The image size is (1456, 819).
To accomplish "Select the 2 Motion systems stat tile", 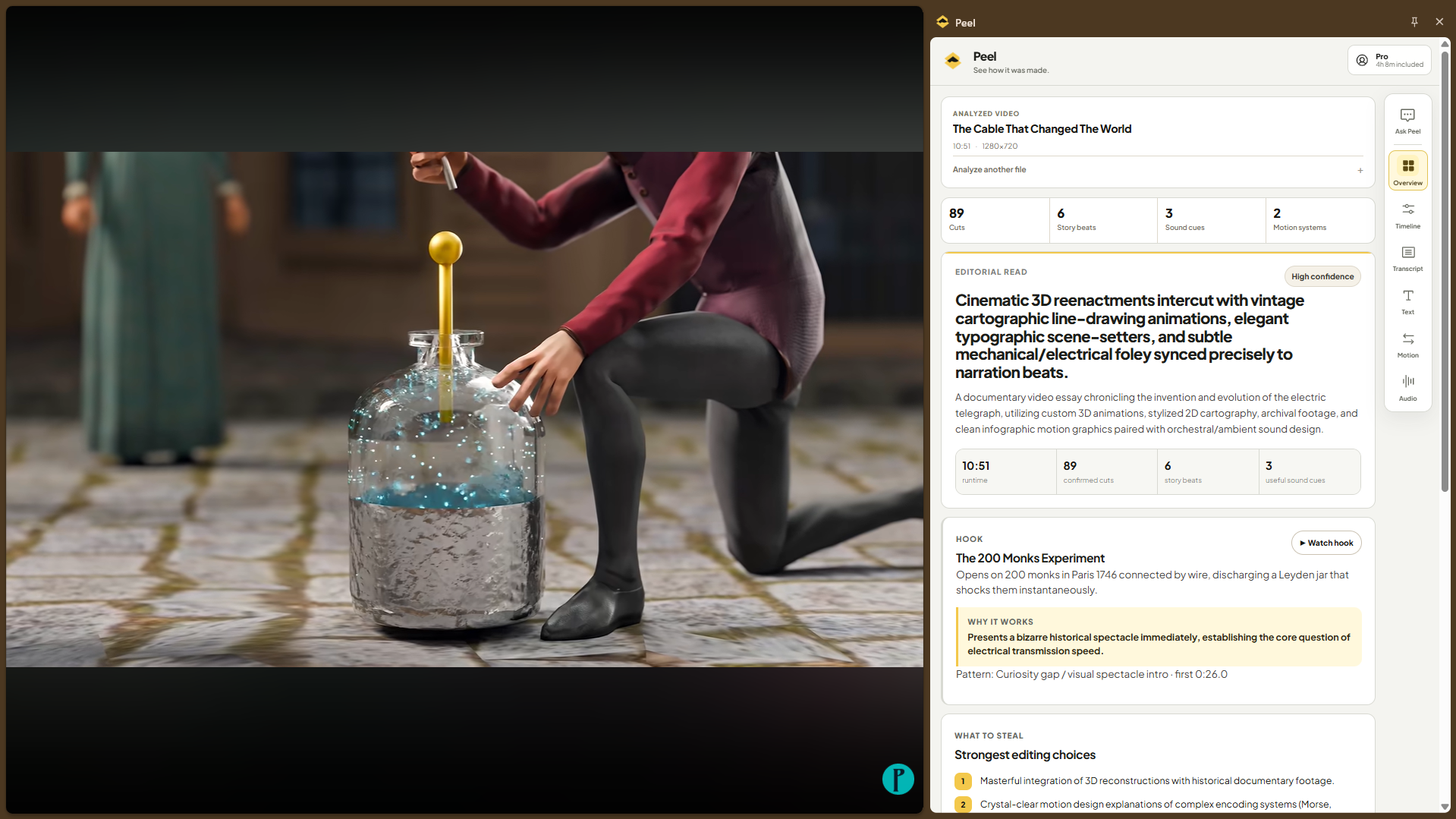I will 1319,220.
